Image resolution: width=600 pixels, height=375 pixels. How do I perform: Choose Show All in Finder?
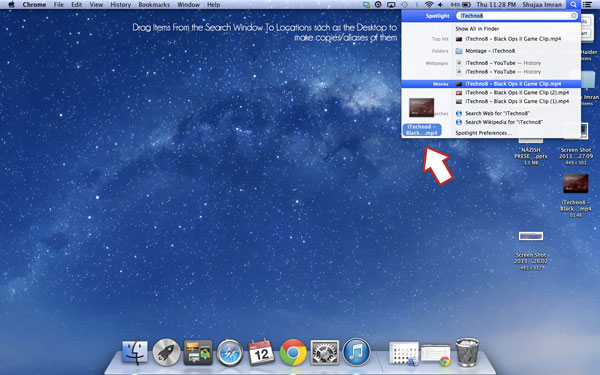[477, 29]
